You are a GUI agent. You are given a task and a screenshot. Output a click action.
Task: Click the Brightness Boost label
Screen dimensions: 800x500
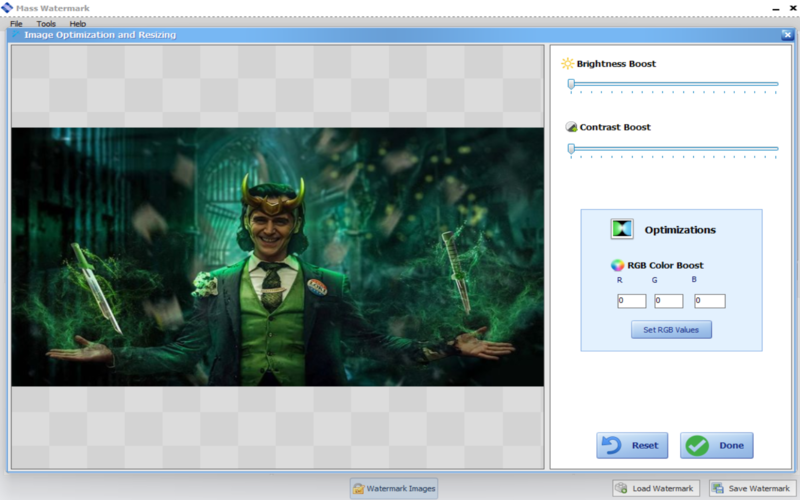click(616, 64)
